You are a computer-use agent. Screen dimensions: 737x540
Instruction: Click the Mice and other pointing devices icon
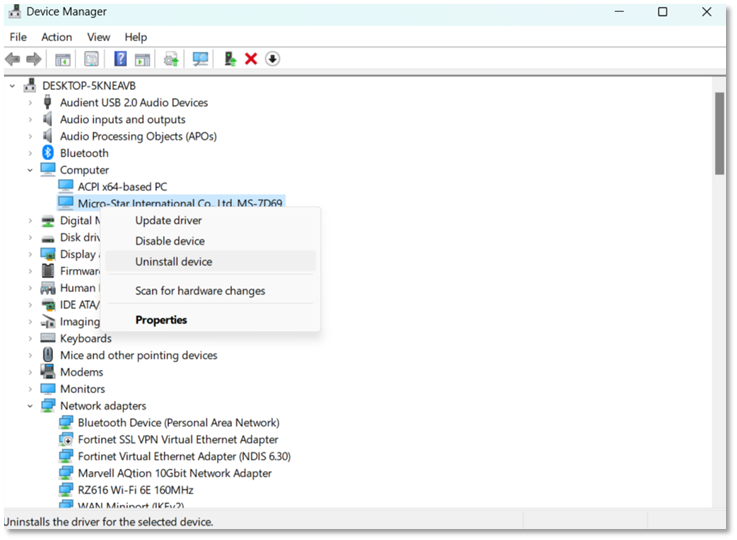pyautogui.click(x=48, y=354)
